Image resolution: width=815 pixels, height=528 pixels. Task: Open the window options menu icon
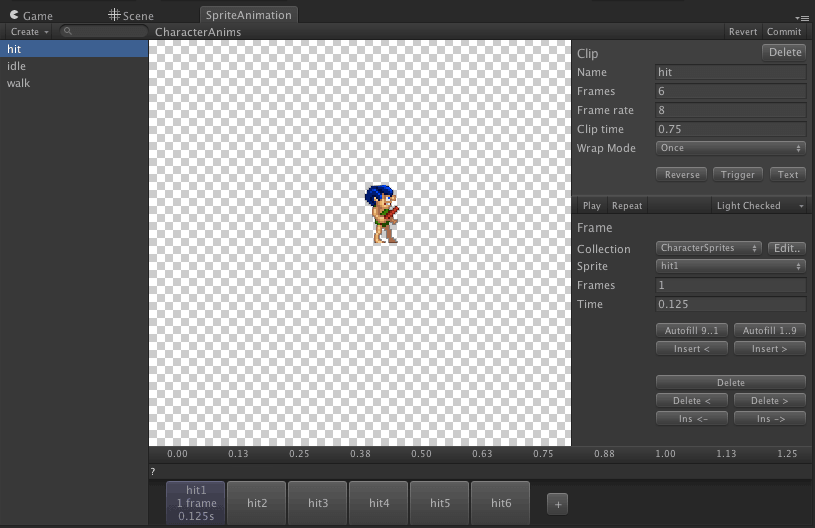click(x=804, y=18)
